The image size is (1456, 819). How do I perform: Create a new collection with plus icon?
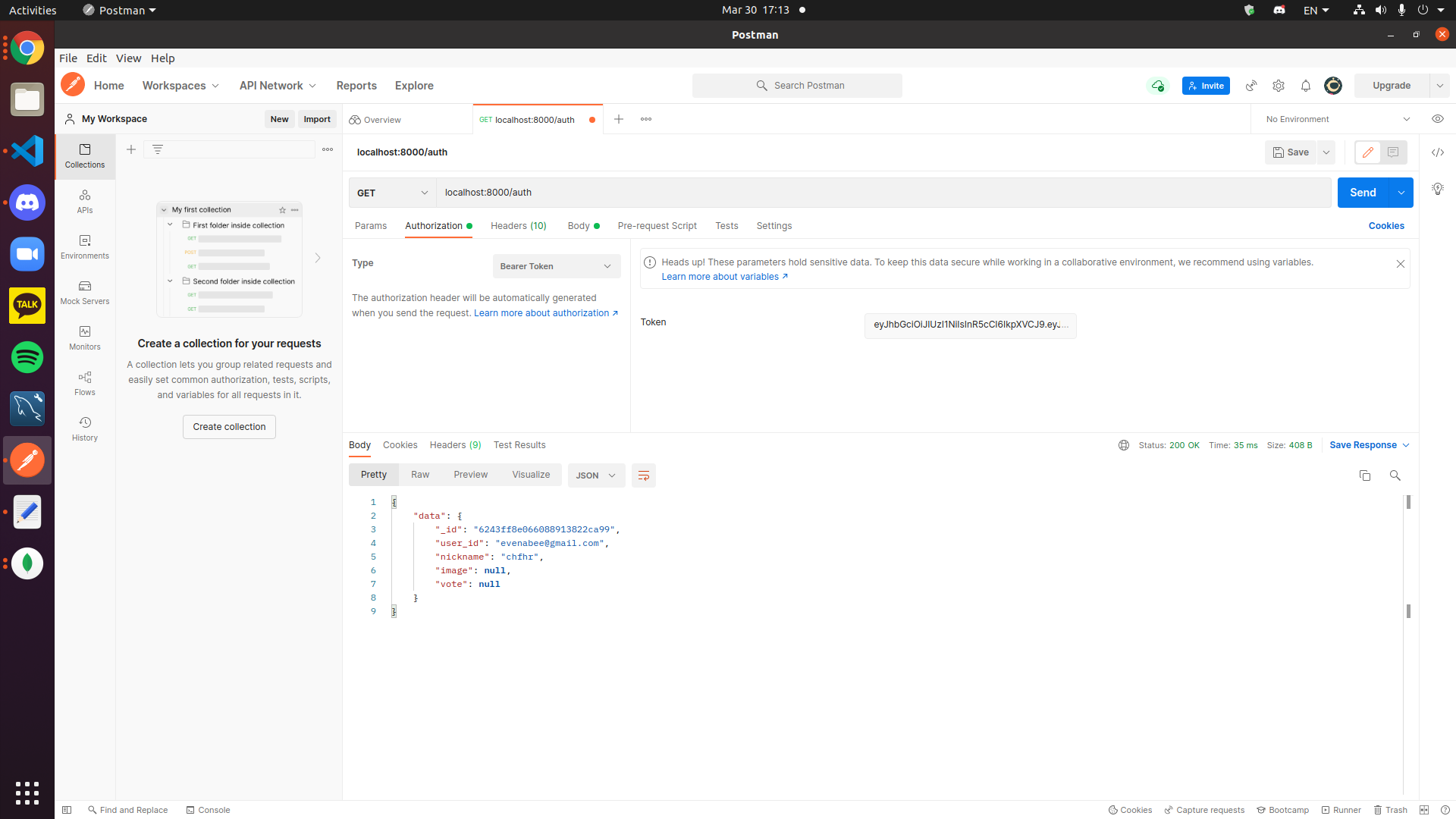point(131,149)
